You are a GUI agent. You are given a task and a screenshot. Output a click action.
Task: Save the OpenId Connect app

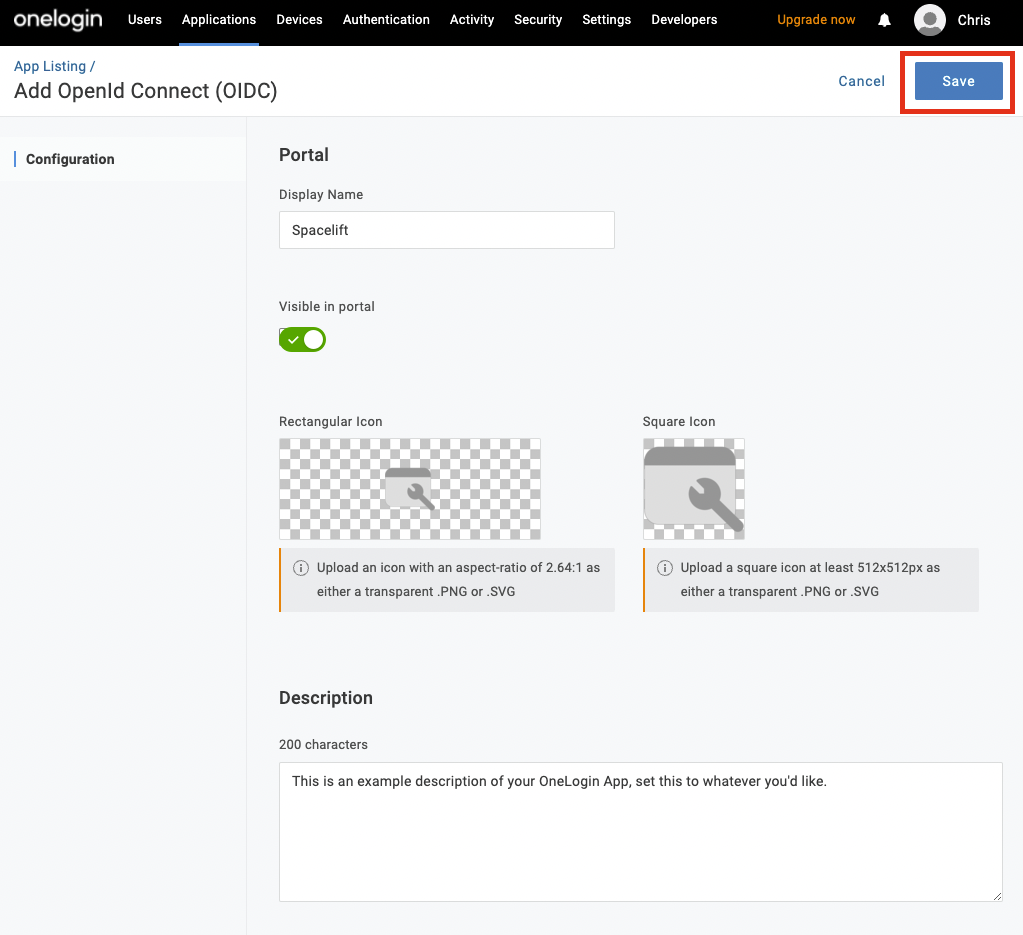pos(957,81)
